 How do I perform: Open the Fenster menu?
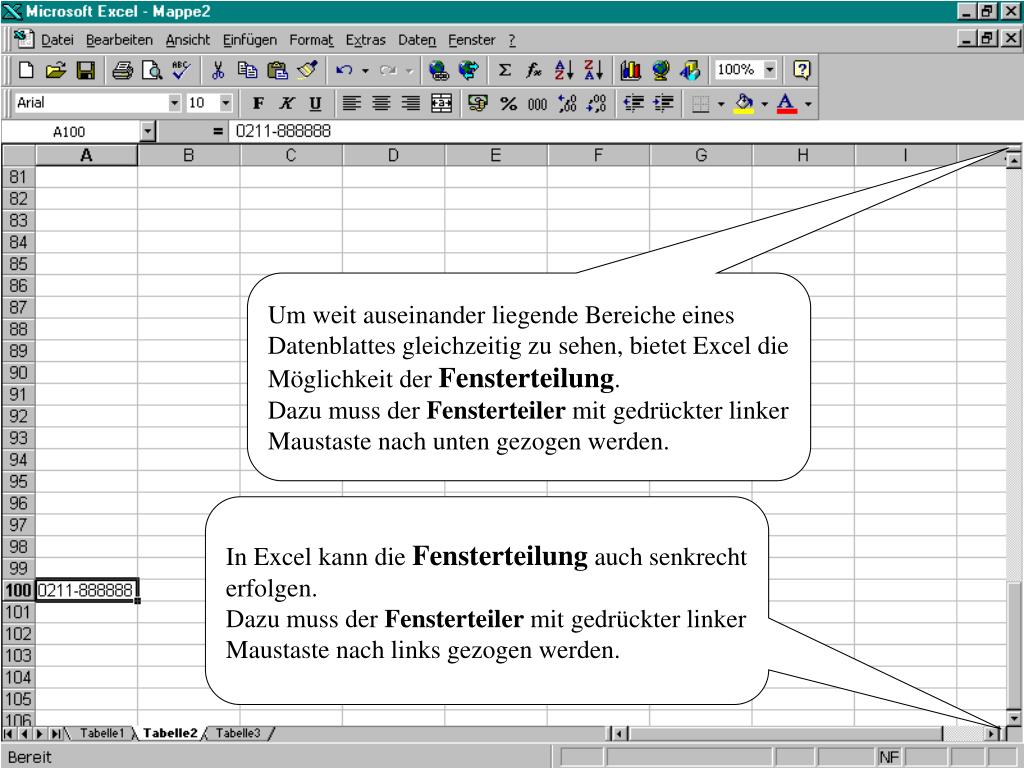472,40
